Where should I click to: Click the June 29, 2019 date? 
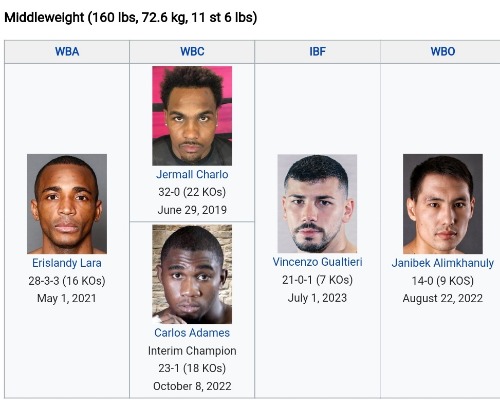[x=192, y=210]
